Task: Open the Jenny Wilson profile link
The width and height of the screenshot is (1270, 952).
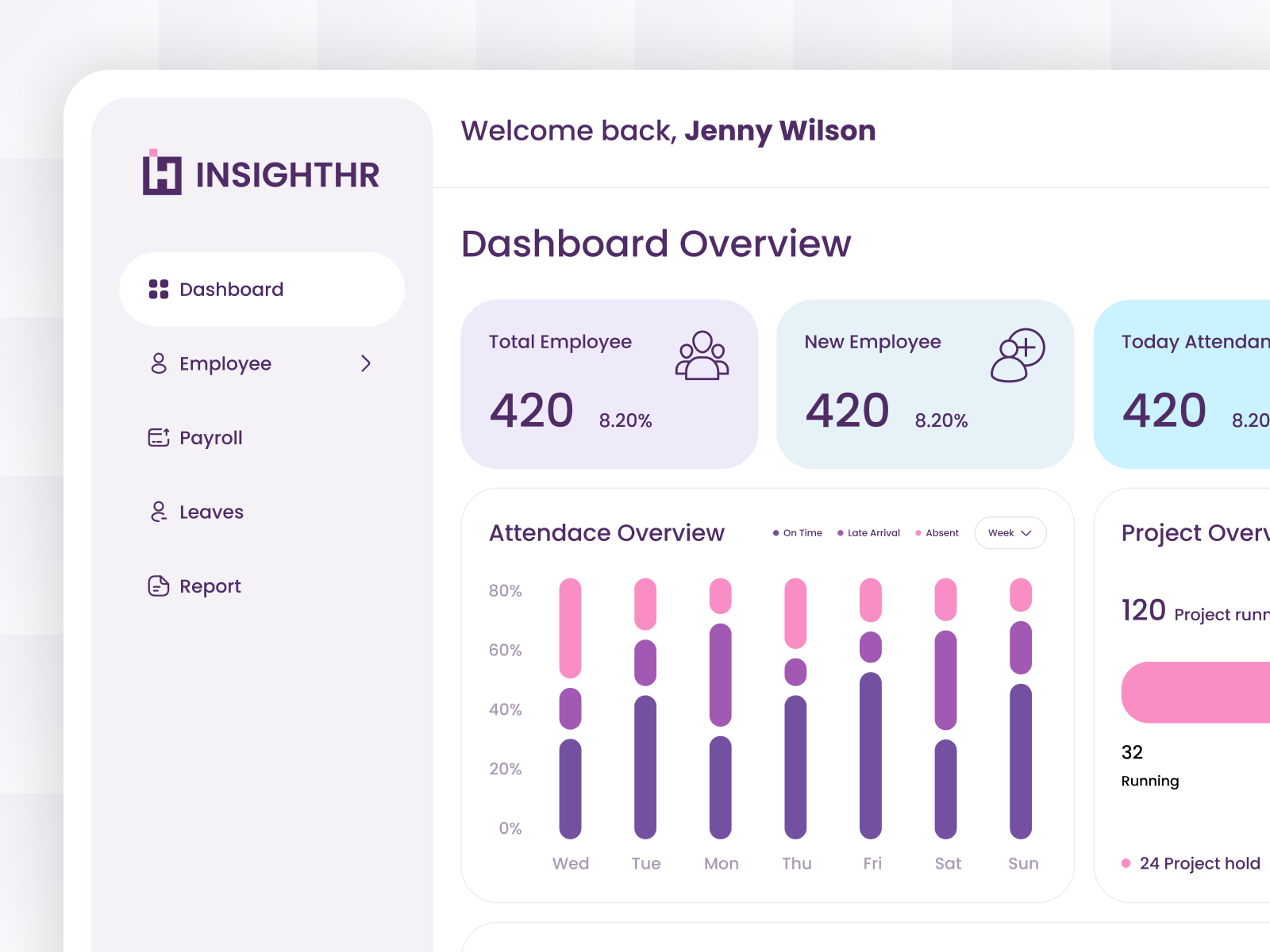Action: [780, 131]
